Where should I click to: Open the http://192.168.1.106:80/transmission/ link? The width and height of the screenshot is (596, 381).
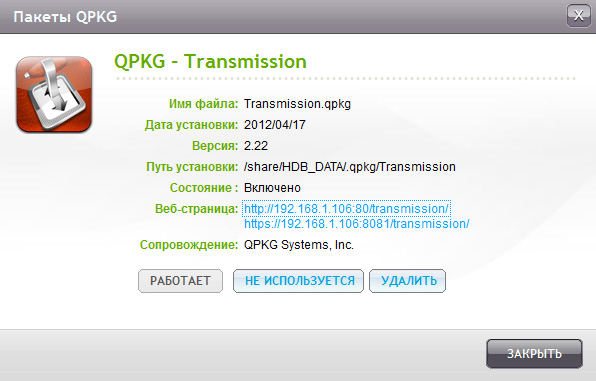click(346, 209)
